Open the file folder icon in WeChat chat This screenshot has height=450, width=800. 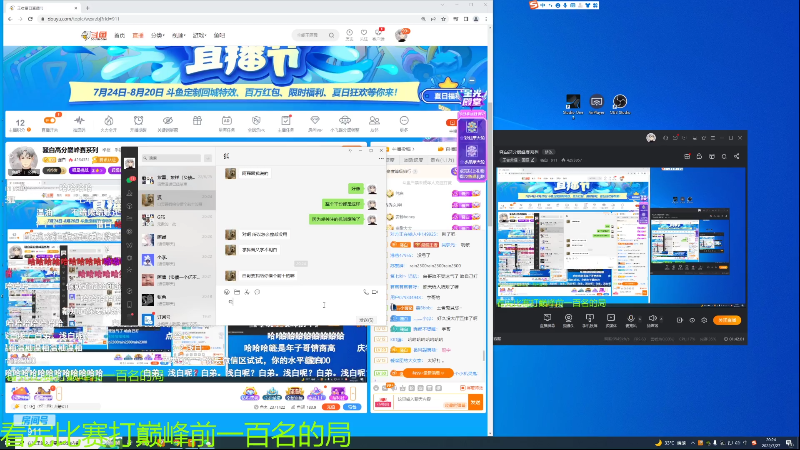click(x=237, y=292)
